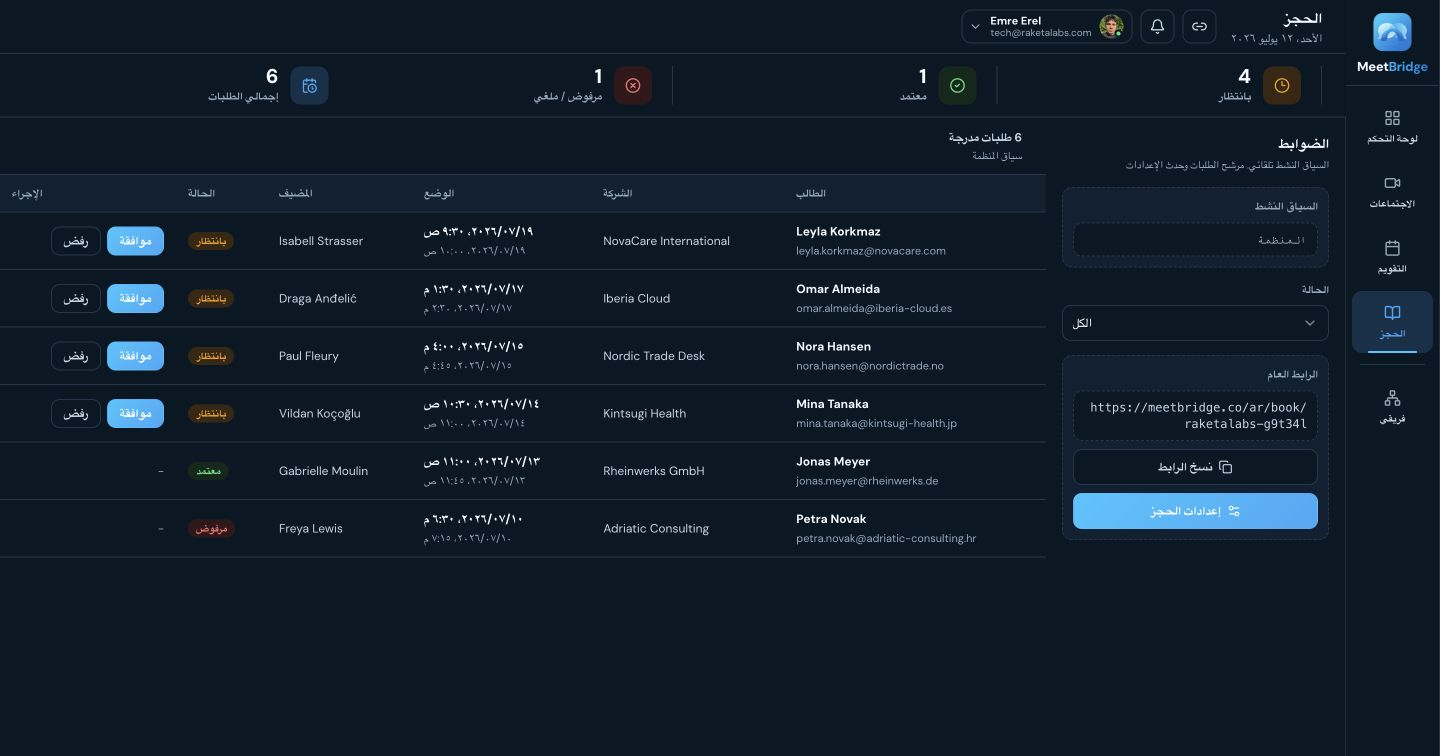The width and height of the screenshot is (1440, 756).
Task: Click email omar.almeida@iberia-cloud.es
Action: pos(874,308)
